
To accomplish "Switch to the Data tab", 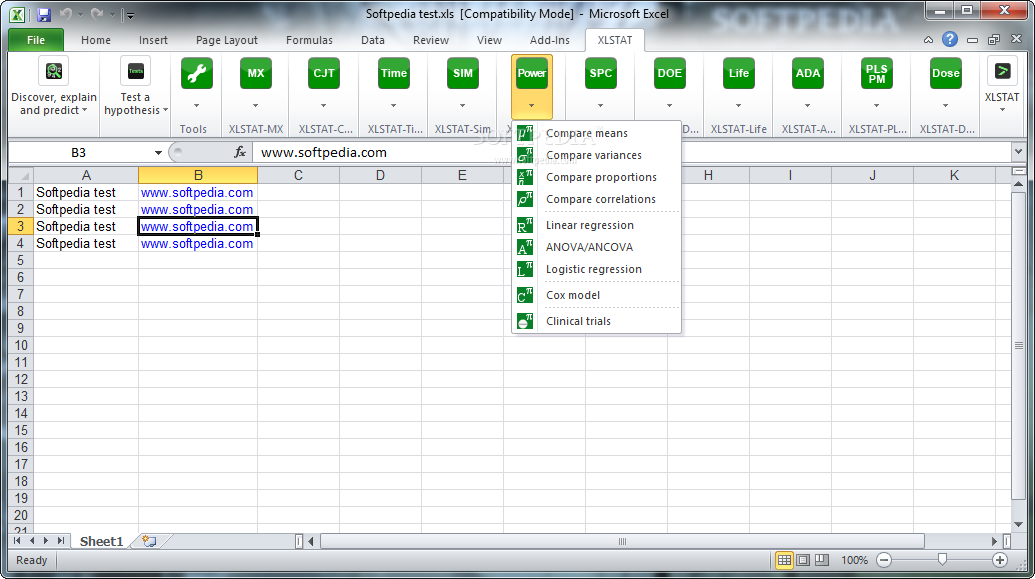I will pyautogui.click(x=372, y=40).
